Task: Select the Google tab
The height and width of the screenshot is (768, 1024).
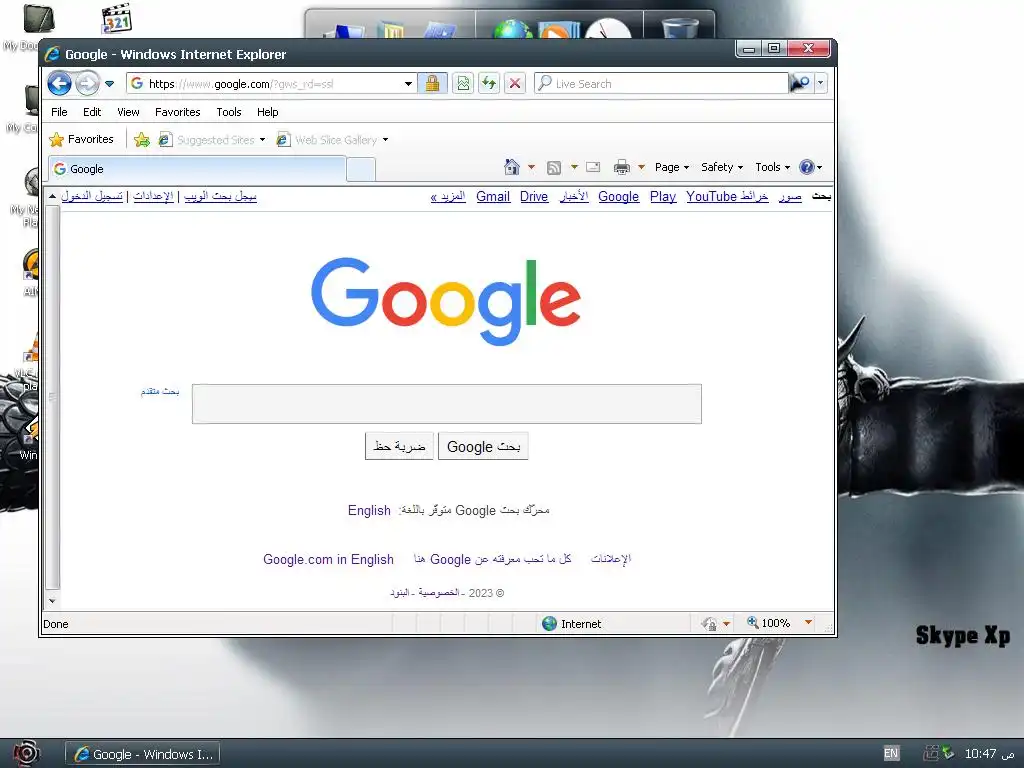Action: tap(197, 168)
